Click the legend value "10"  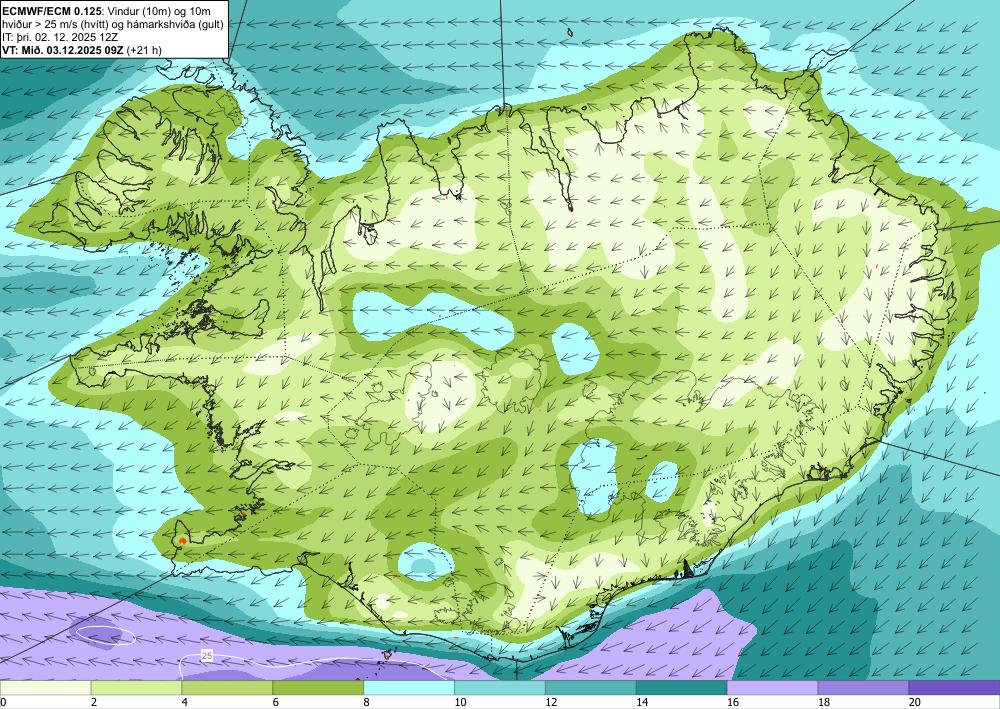point(460,703)
